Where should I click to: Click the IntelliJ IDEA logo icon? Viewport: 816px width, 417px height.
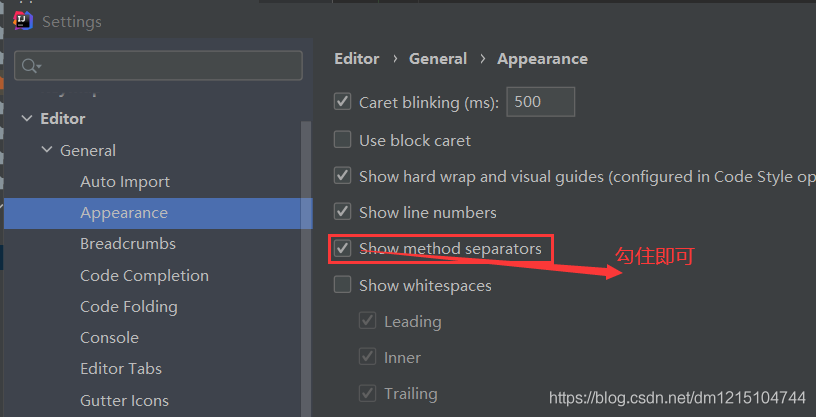click(x=23, y=21)
